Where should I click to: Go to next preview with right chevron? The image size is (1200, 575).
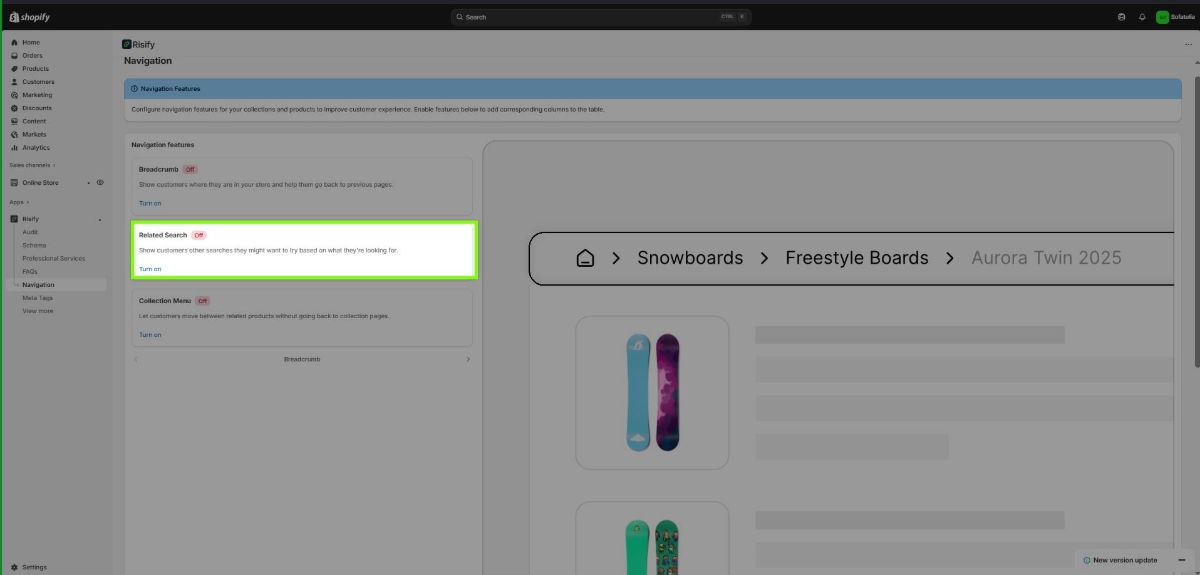pos(468,359)
